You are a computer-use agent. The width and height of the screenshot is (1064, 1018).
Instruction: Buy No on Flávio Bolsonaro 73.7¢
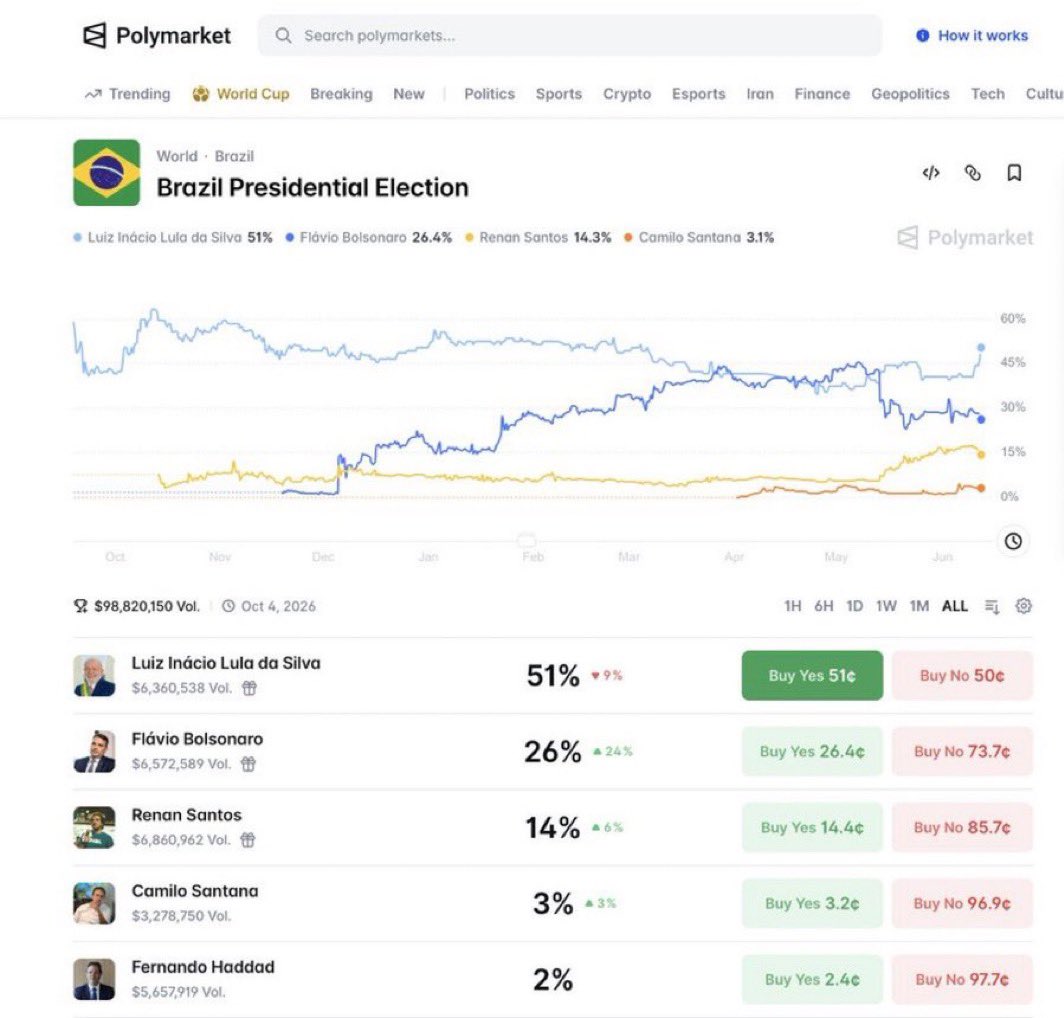click(x=962, y=751)
